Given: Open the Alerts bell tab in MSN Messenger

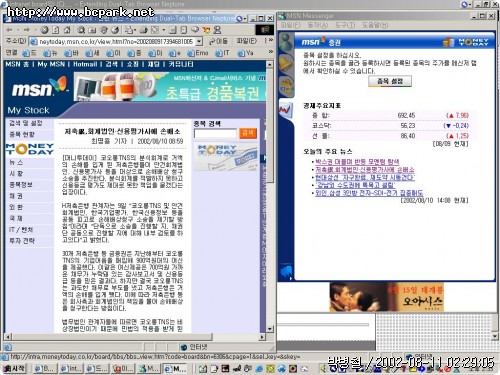Looking at the screenshot, I should tap(286, 63).
